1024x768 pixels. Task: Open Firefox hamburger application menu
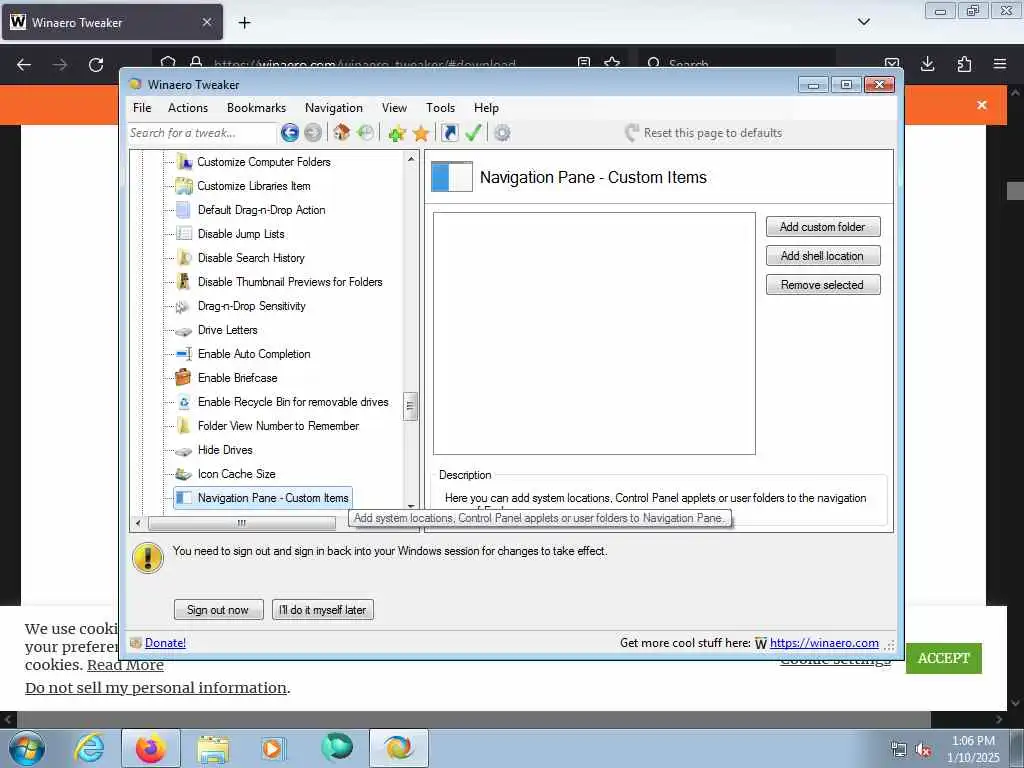click(1000, 64)
